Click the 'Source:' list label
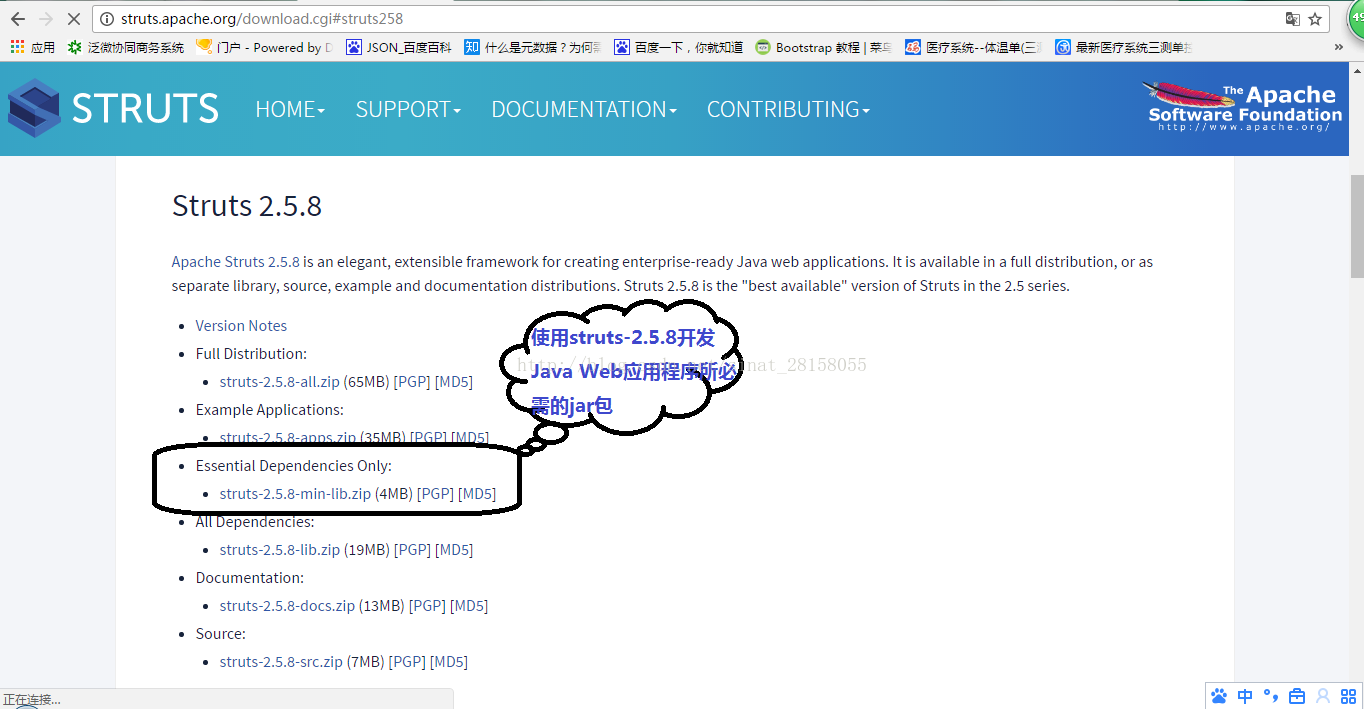This screenshot has height=709, width=1364. tap(221, 634)
